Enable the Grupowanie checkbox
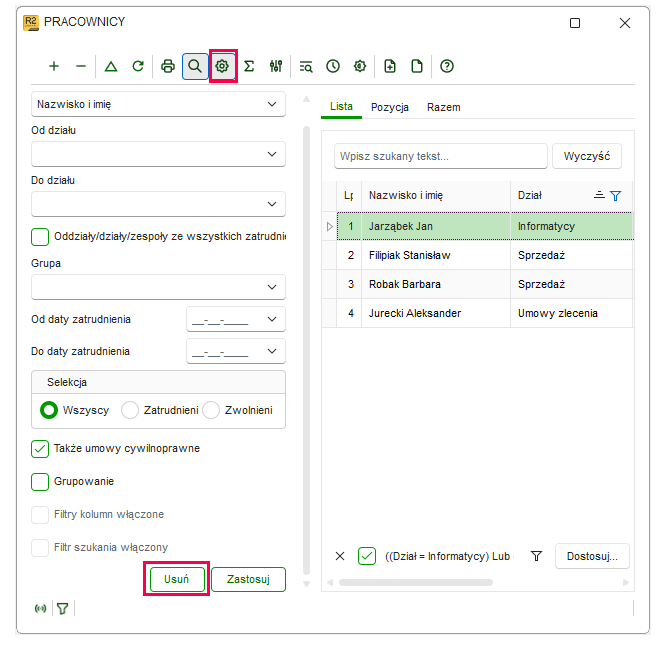 click(x=40, y=482)
